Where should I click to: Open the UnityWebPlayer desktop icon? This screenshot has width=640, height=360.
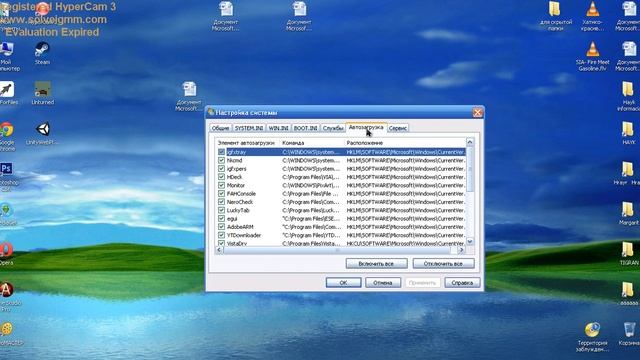pos(42,133)
